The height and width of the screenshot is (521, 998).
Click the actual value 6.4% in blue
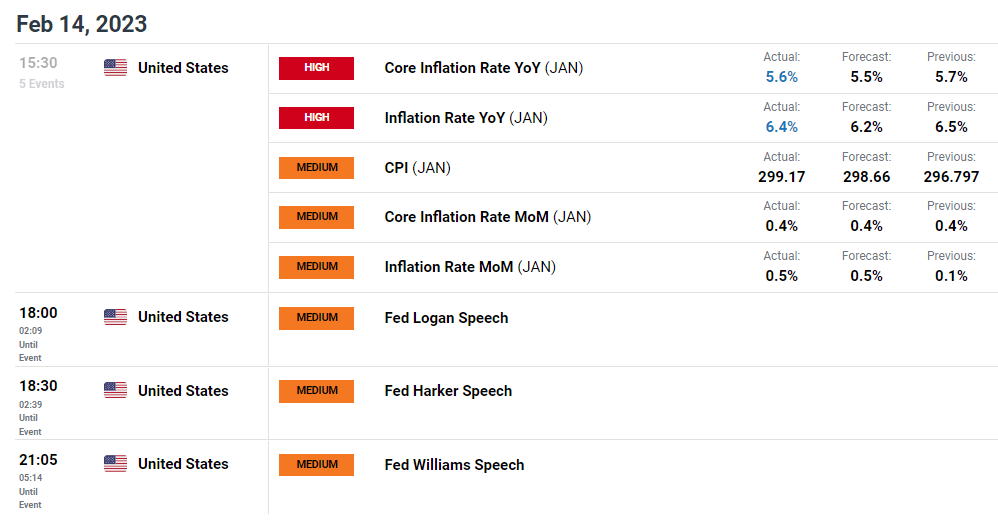[782, 127]
